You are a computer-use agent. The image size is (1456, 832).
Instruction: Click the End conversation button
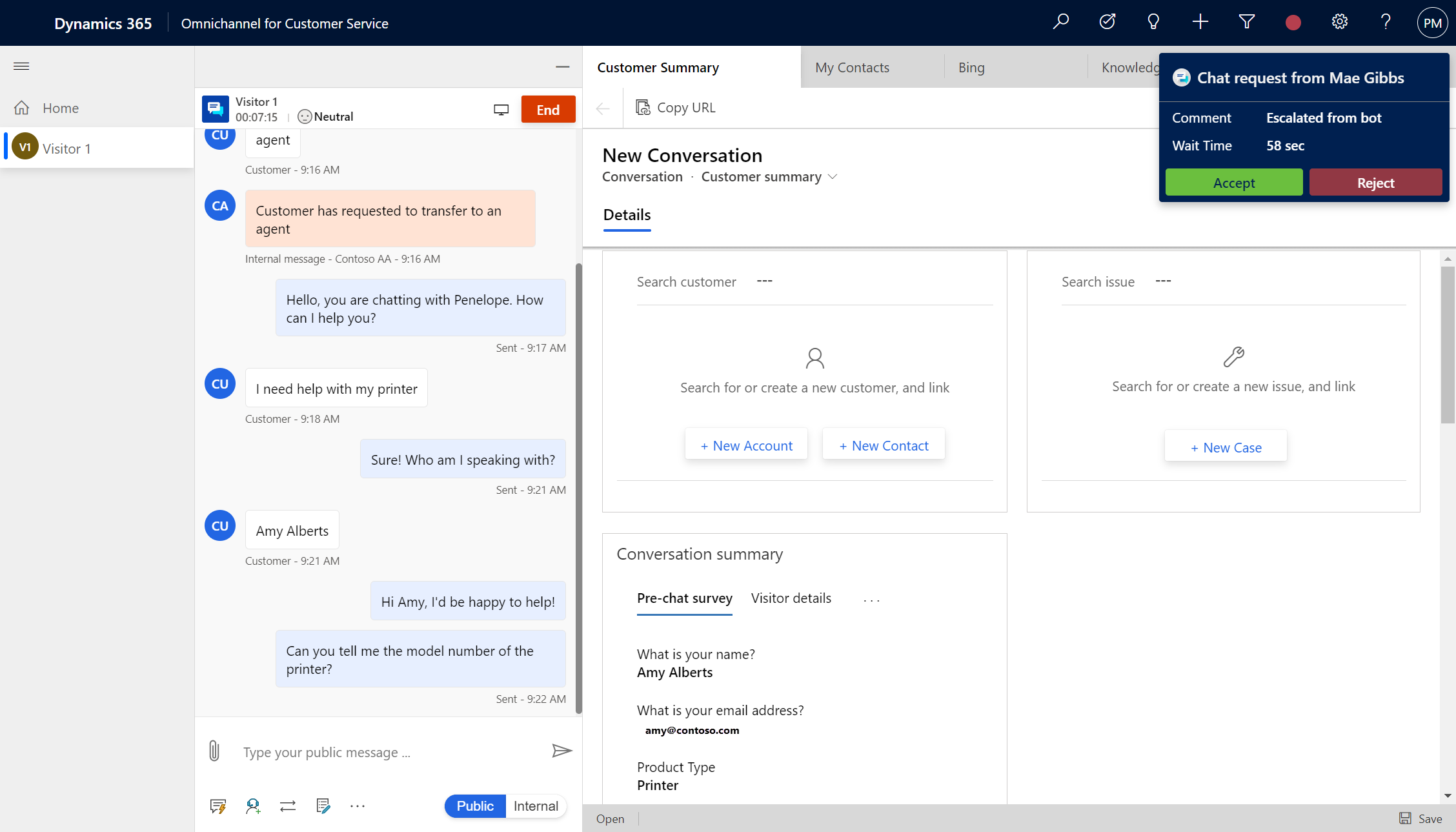pos(548,110)
